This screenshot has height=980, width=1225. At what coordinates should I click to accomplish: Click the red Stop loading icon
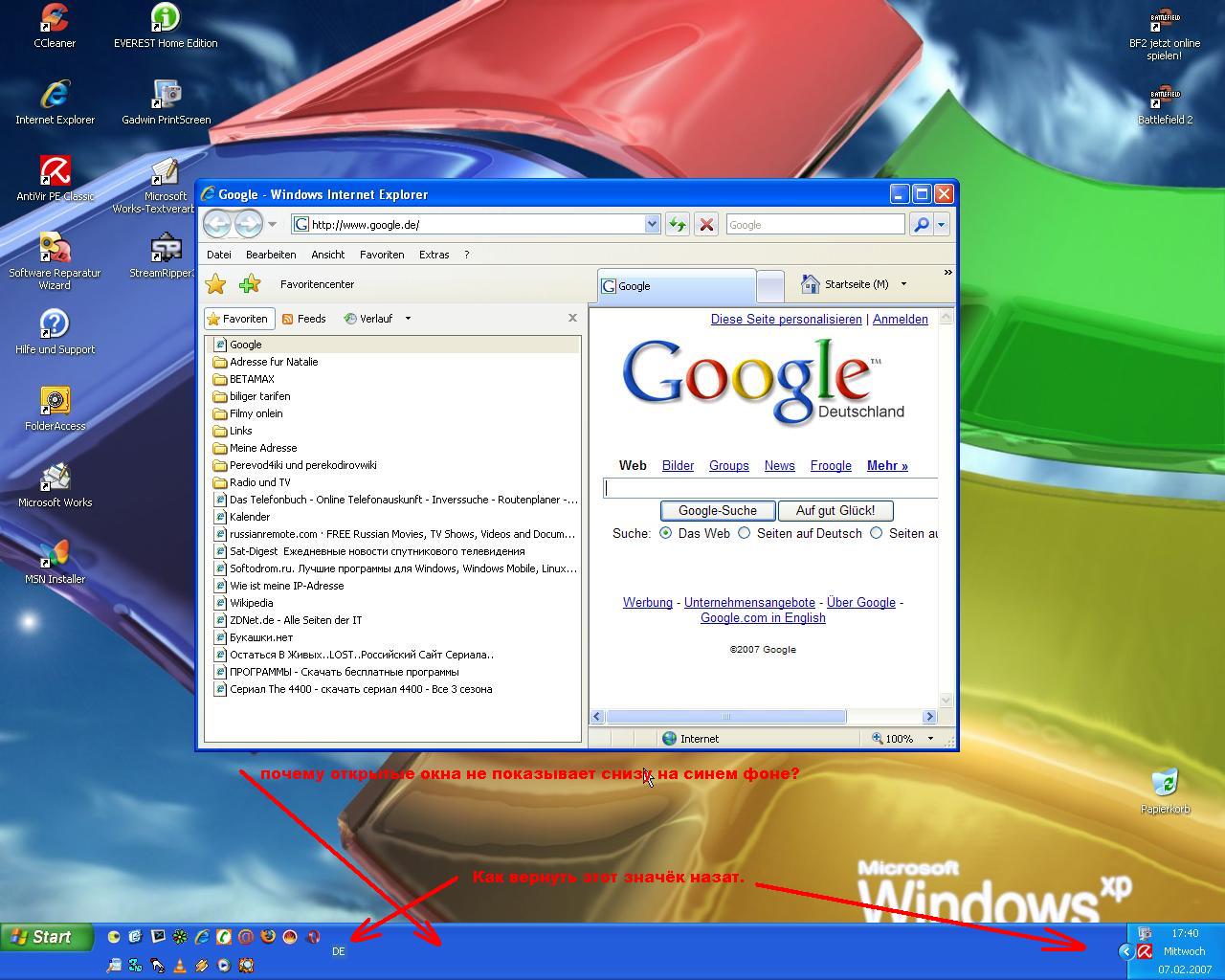pyautogui.click(x=706, y=224)
